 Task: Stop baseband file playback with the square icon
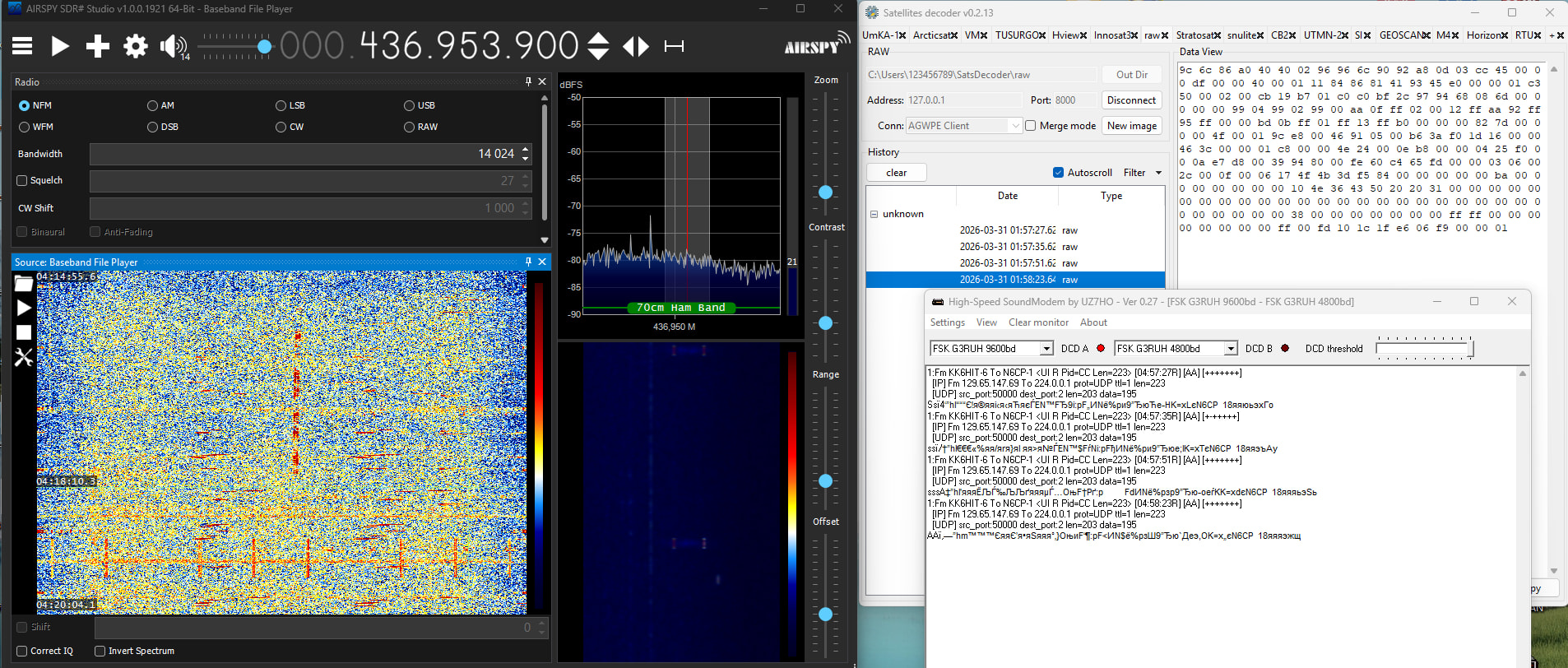point(24,332)
